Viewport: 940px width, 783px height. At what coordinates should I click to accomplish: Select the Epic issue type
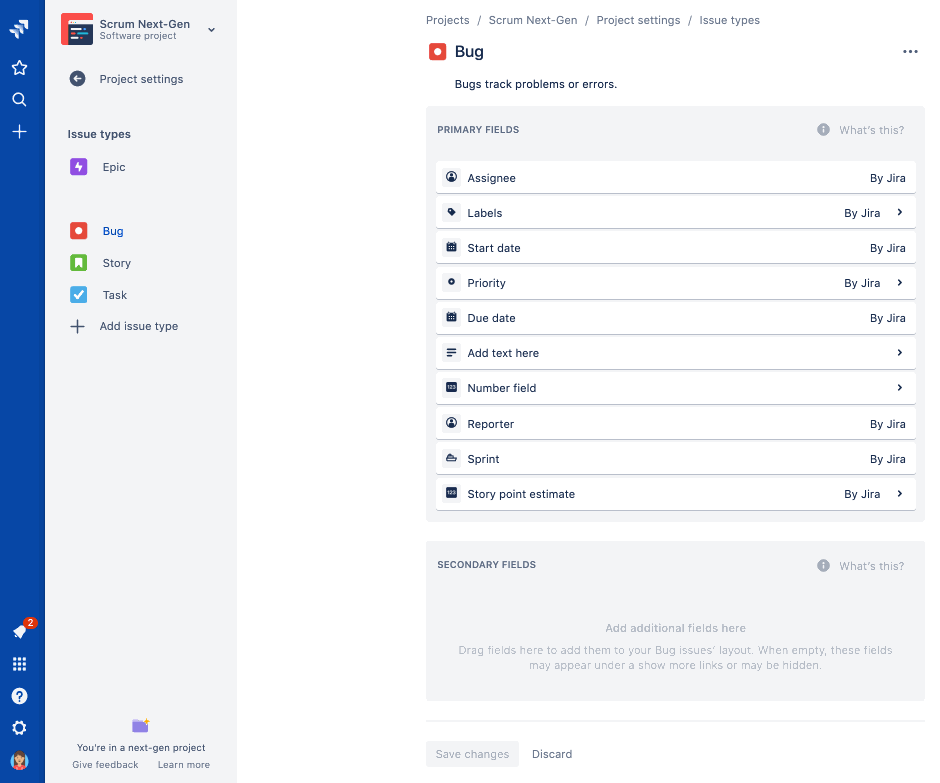click(114, 167)
